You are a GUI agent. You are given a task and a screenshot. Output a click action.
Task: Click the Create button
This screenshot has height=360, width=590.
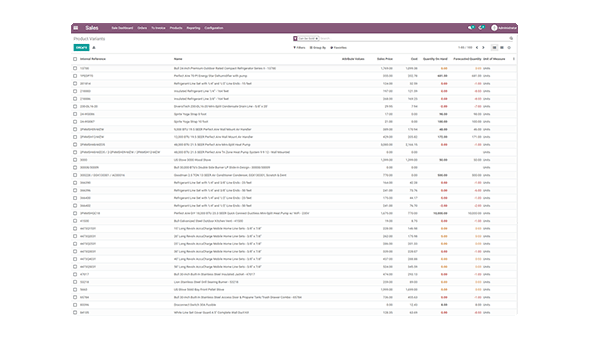click(x=81, y=48)
